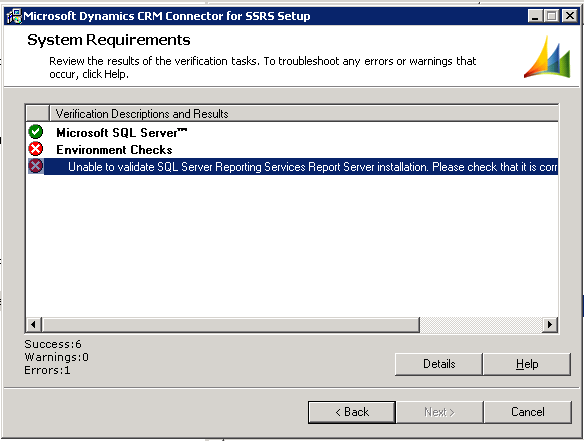Click the horizontal scrollbar left arrow
Screen dimensions: 584x441
click(x=34, y=324)
